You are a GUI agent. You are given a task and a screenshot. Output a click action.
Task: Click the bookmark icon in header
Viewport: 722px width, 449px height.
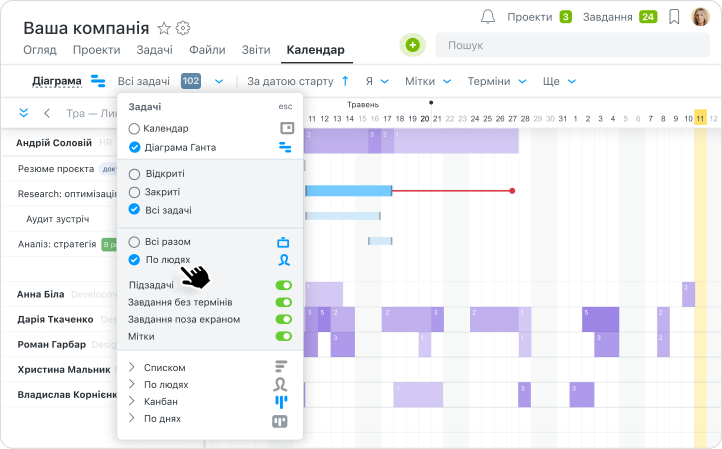coord(675,17)
